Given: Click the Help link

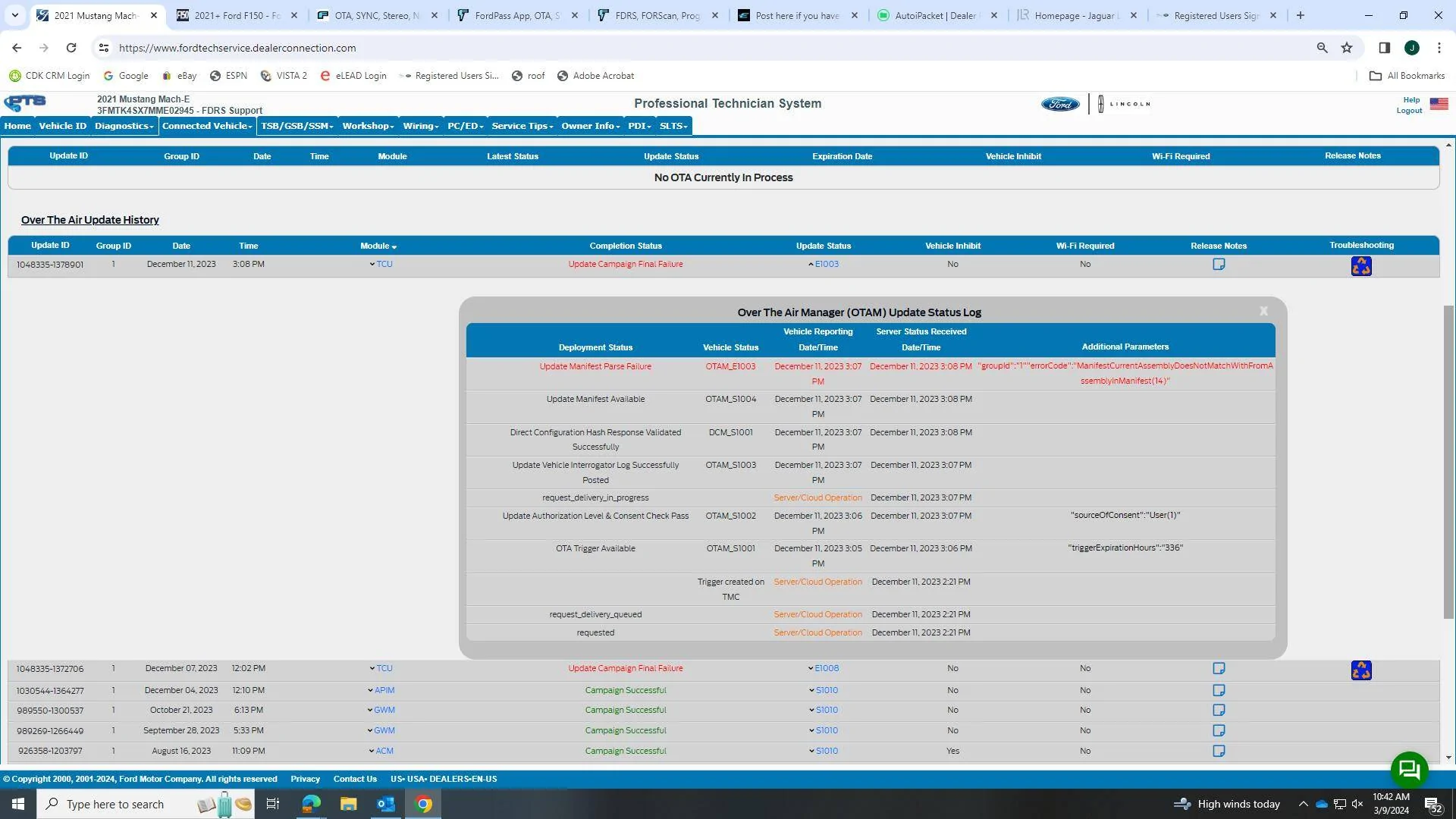Looking at the screenshot, I should 1411,100.
